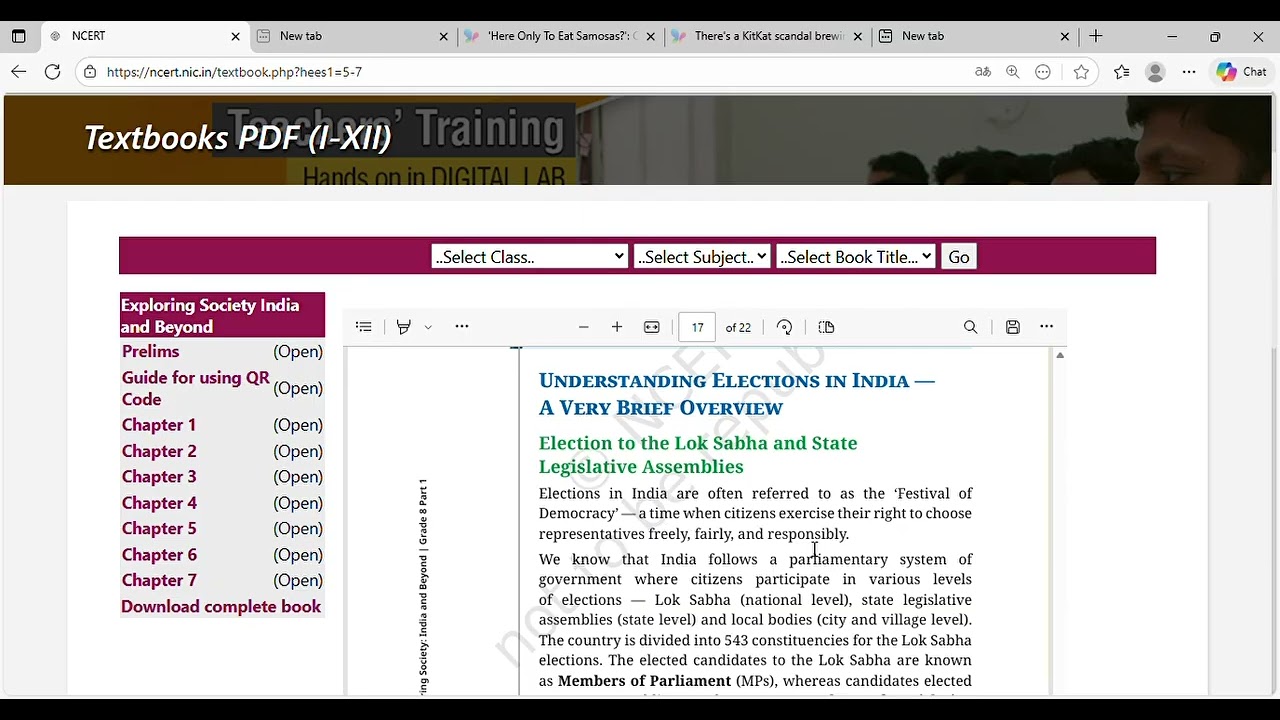Go back to previous page
The image size is (1280, 720).
(19, 72)
